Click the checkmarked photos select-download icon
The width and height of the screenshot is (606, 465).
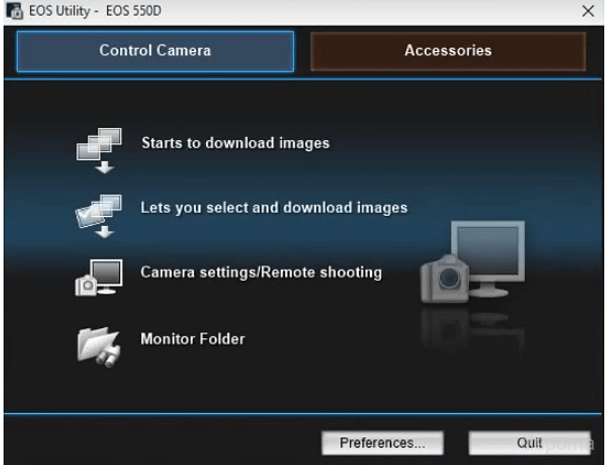98,213
